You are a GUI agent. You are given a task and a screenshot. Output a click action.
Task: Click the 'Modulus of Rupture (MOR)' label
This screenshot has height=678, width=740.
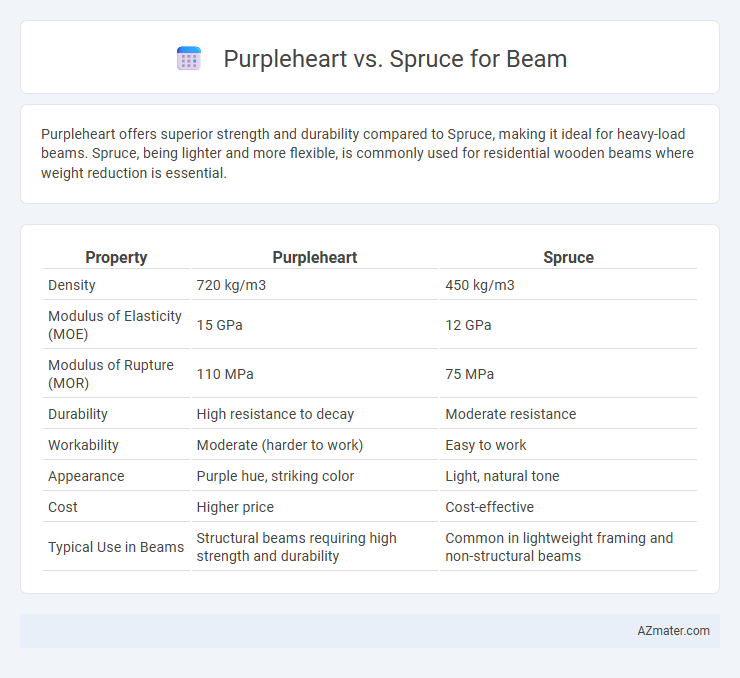[111, 374]
